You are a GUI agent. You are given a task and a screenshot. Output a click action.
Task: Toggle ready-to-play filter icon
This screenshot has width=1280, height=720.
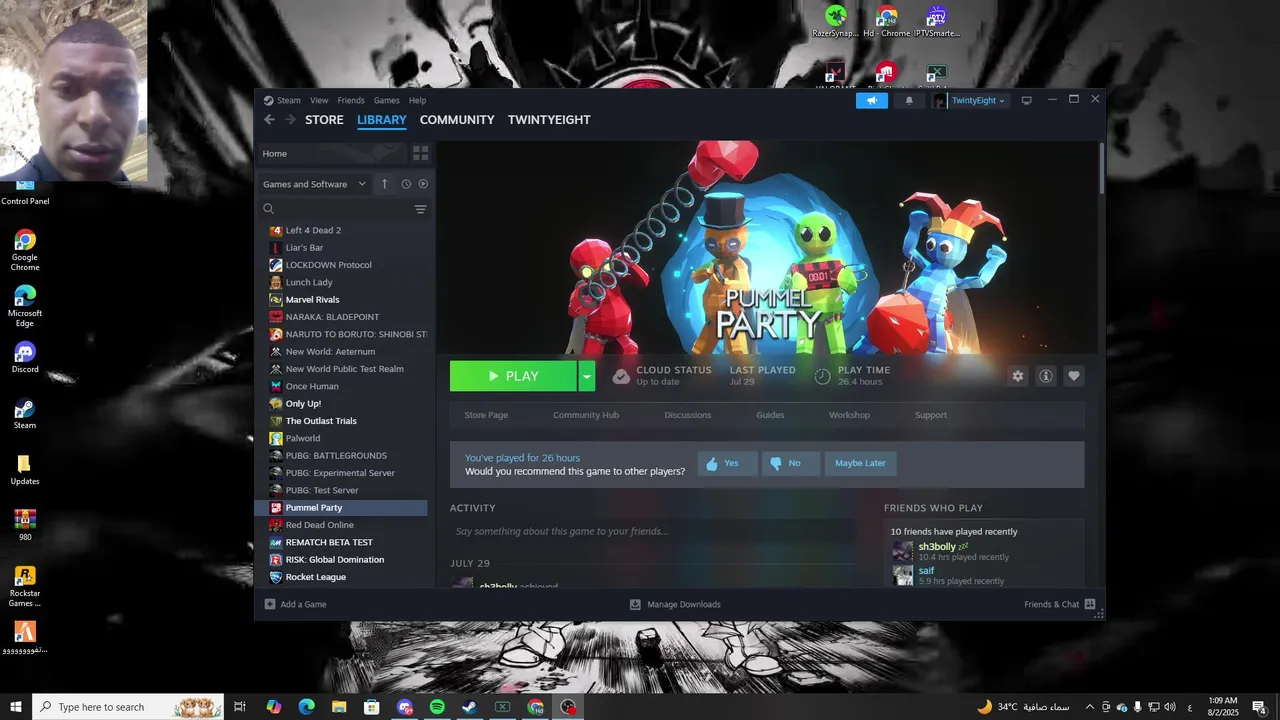[423, 184]
